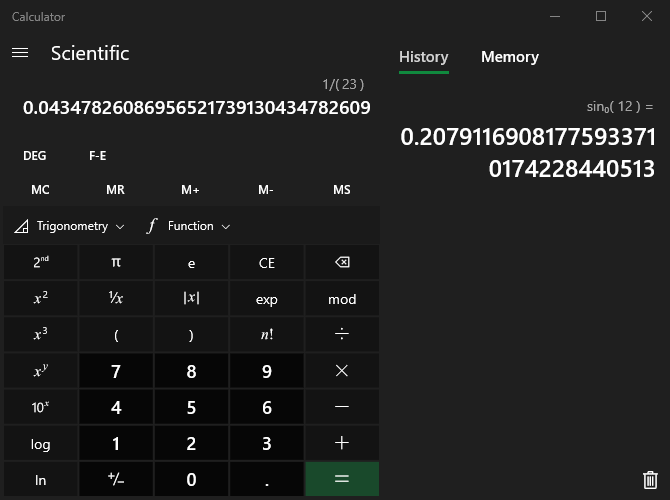This screenshot has height=500, width=670.
Task: Open the hamburger navigation menu
Action: pos(20,53)
